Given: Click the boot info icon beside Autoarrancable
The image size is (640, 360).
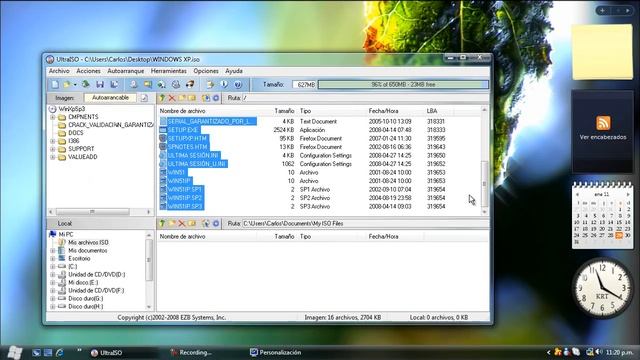Looking at the screenshot, I should point(144,98).
